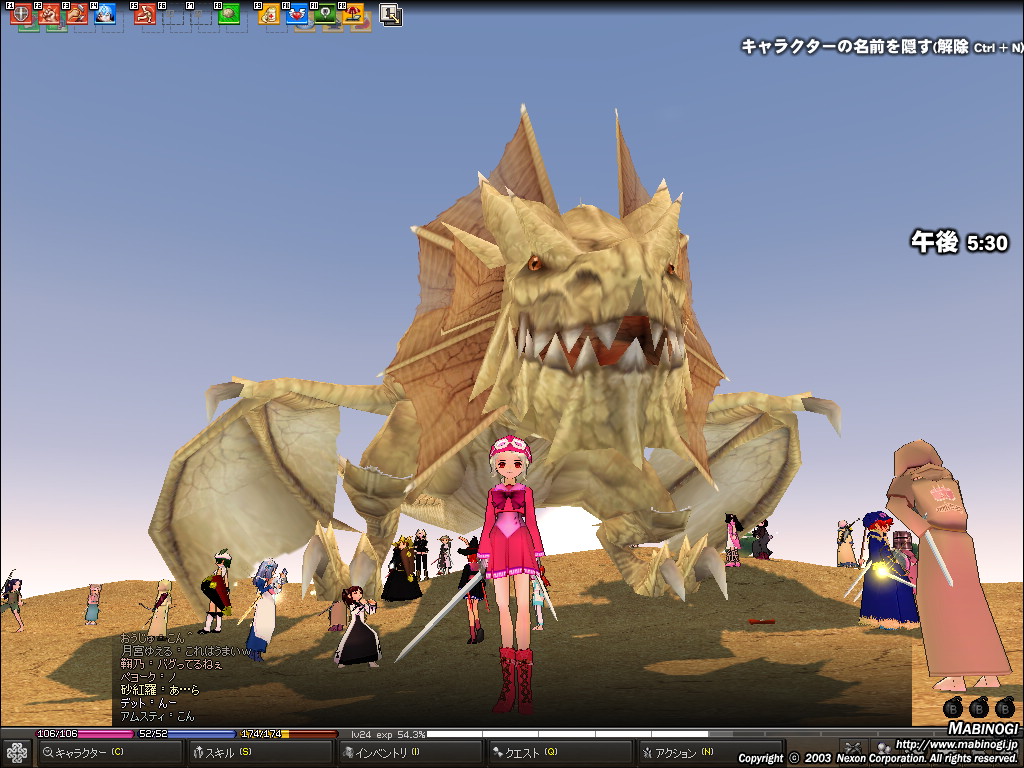Cast the F10 winged heart Healing skill

pos(297,14)
